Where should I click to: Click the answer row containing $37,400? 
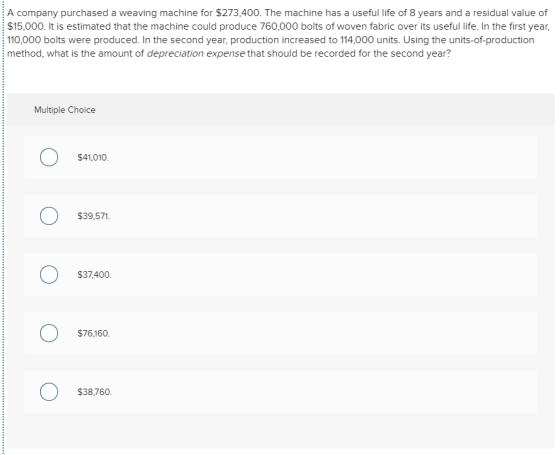pos(280,275)
